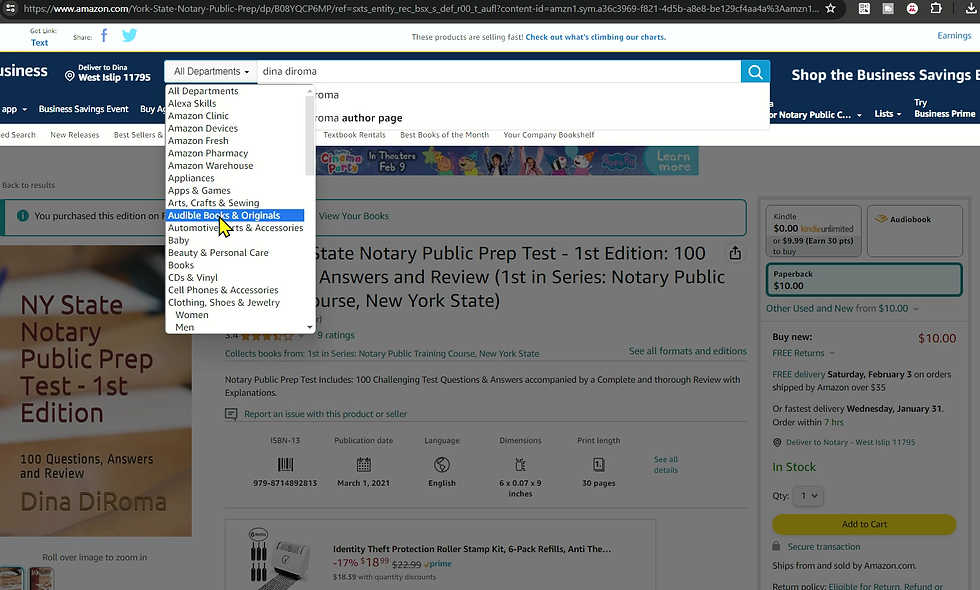
Task: Click the bookmark star in address bar
Action: pos(830,9)
